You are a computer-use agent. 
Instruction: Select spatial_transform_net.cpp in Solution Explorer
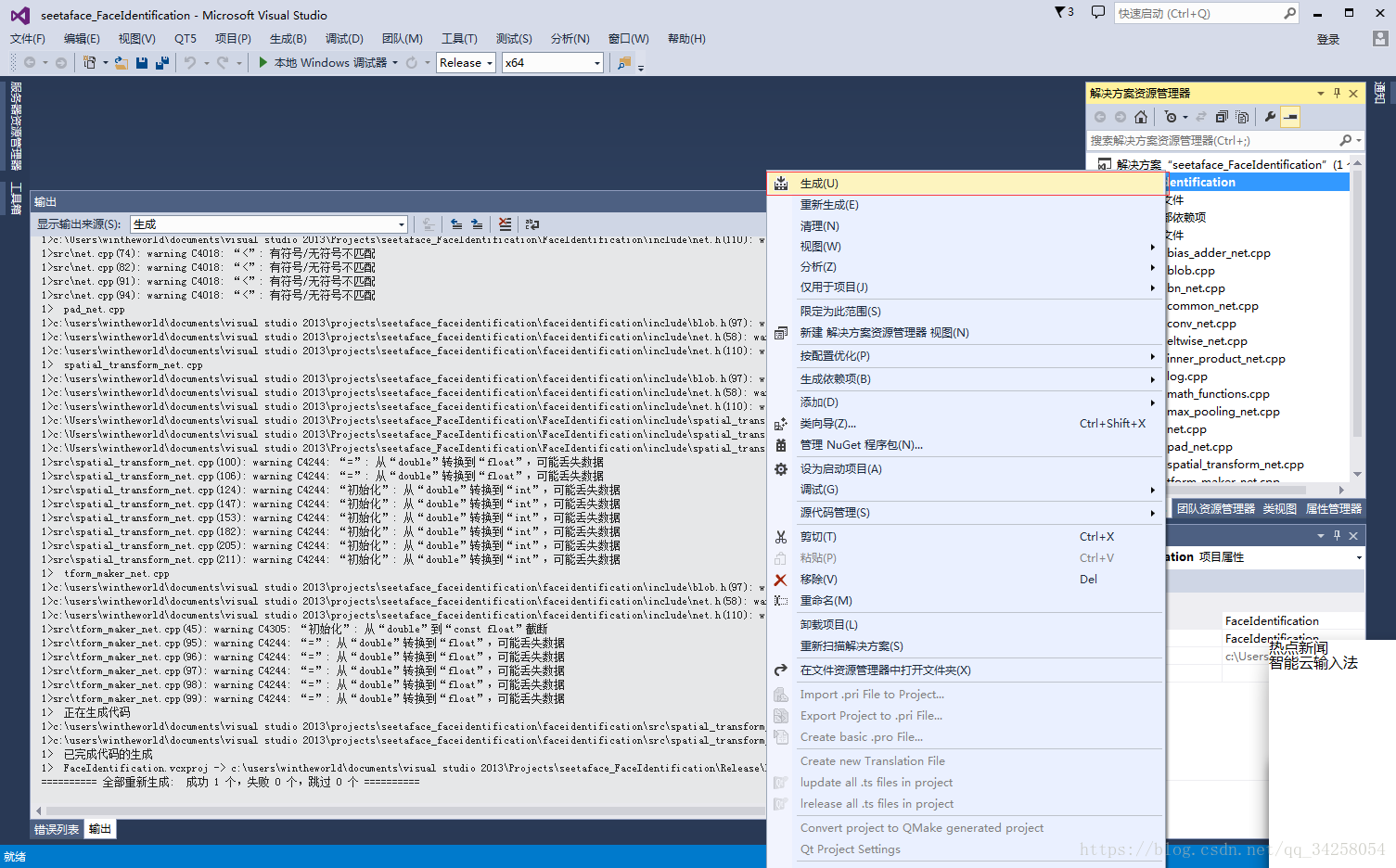pos(1236,465)
